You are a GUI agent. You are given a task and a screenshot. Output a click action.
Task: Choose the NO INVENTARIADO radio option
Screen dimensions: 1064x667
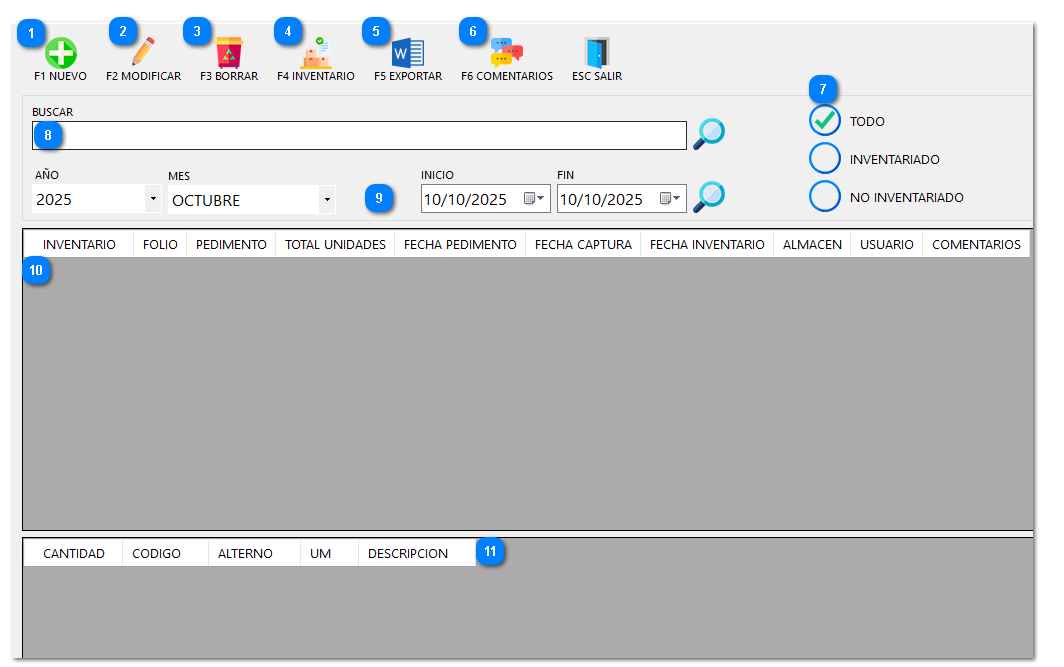pyautogui.click(x=825, y=197)
